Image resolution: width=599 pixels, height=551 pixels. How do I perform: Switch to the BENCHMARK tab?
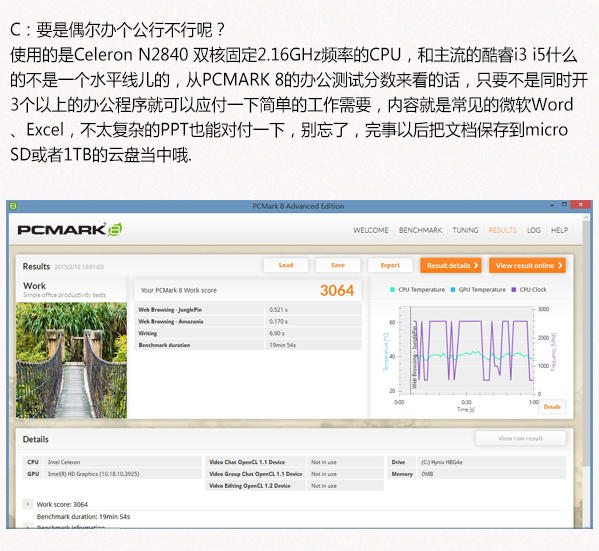click(420, 230)
